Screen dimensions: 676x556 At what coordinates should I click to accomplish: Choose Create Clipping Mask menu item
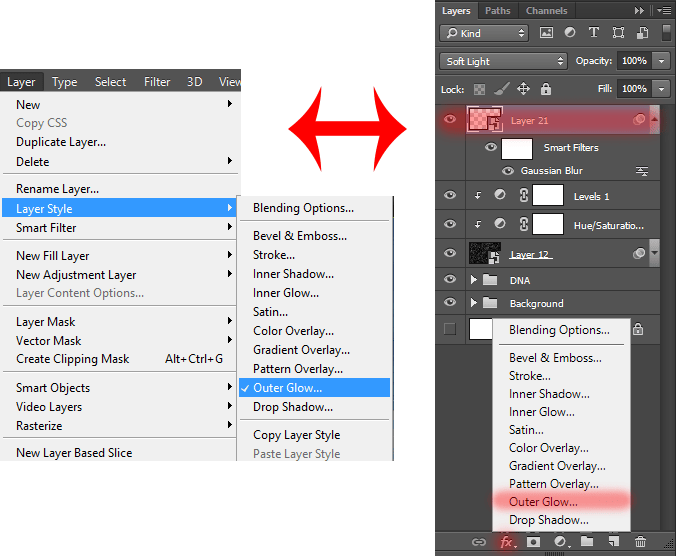pos(121,359)
